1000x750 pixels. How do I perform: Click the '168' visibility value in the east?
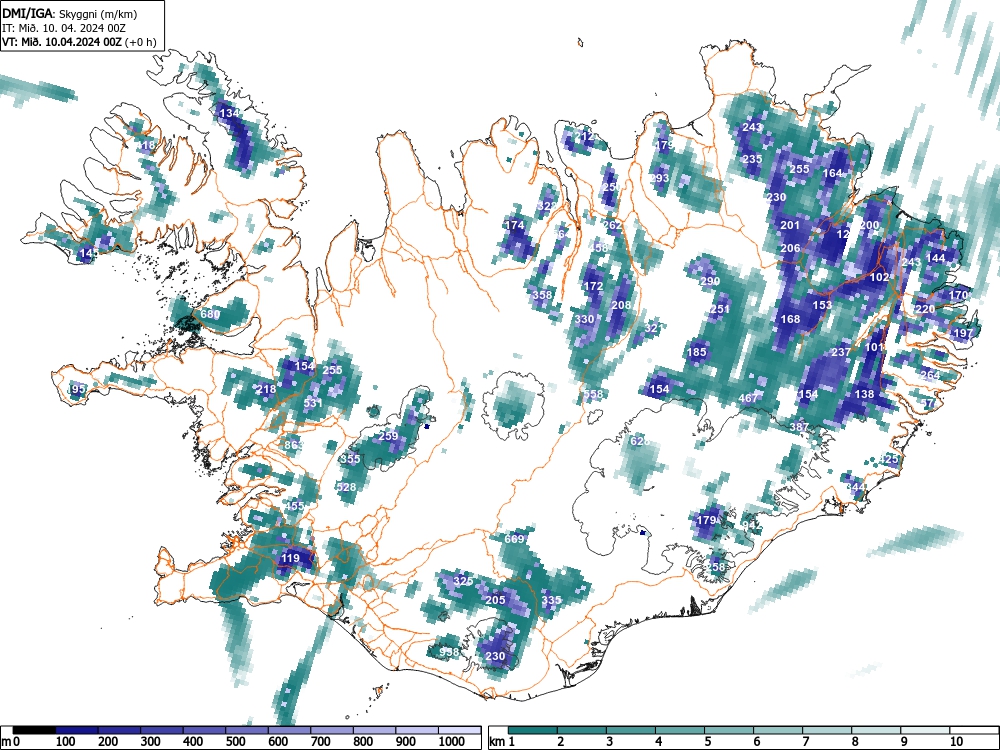tap(790, 320)
